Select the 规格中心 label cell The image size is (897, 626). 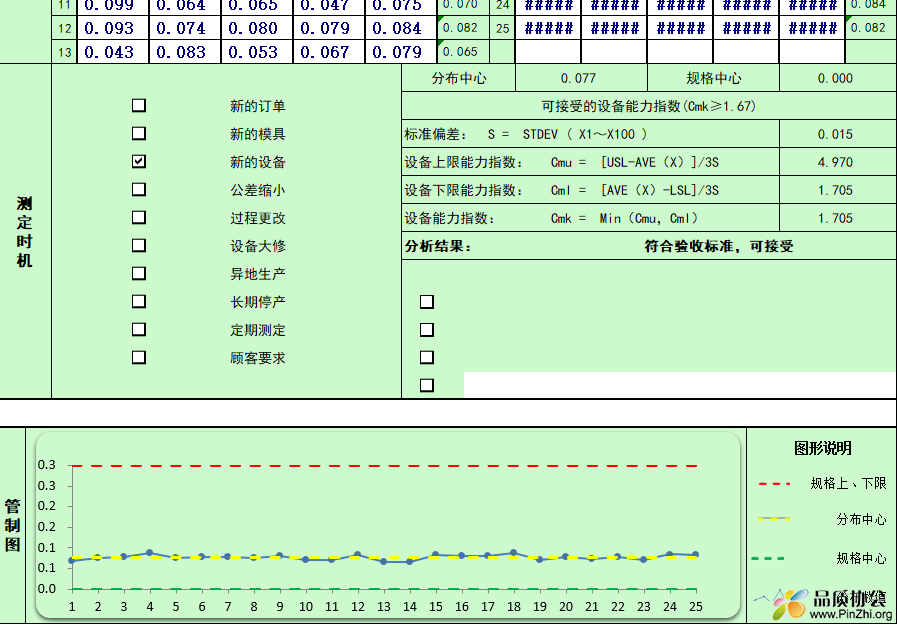(x=713, y=78)
